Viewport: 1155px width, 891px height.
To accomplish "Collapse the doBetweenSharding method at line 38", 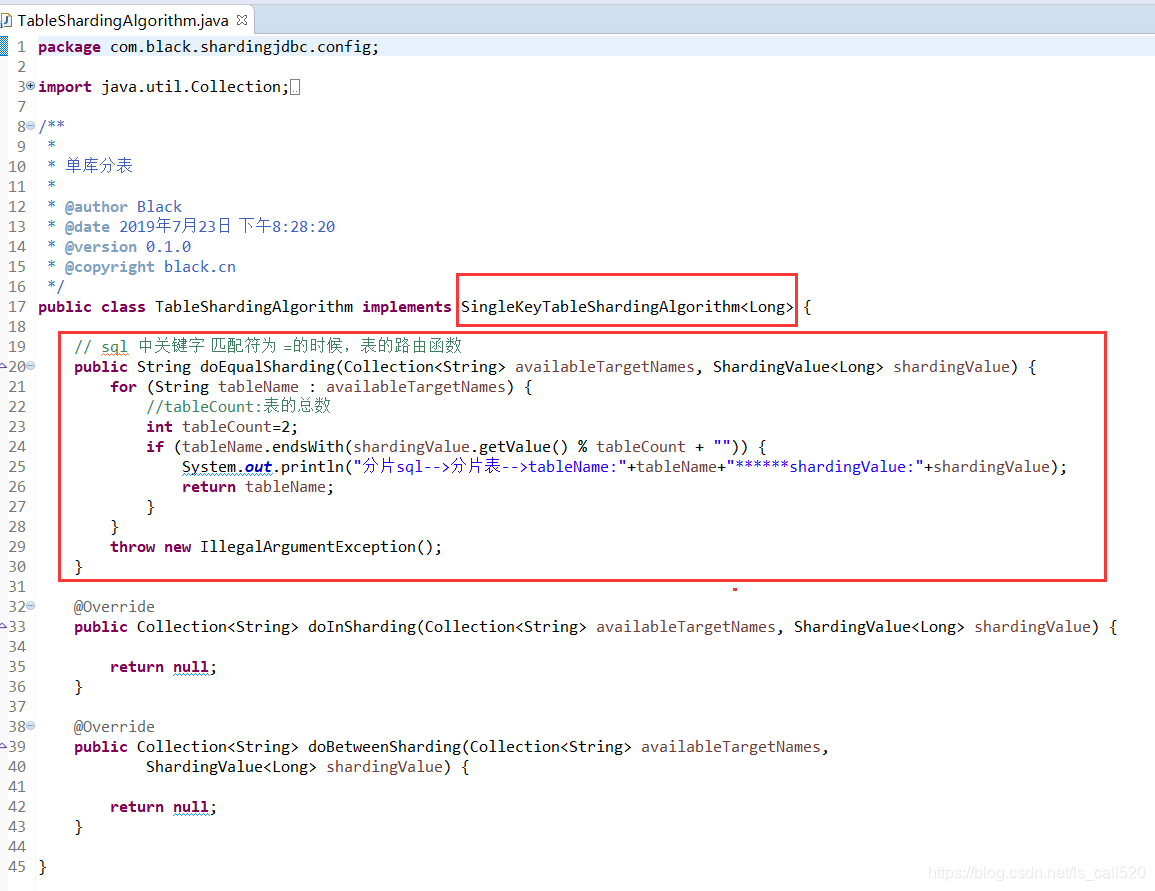I will [x=30, y=725].
